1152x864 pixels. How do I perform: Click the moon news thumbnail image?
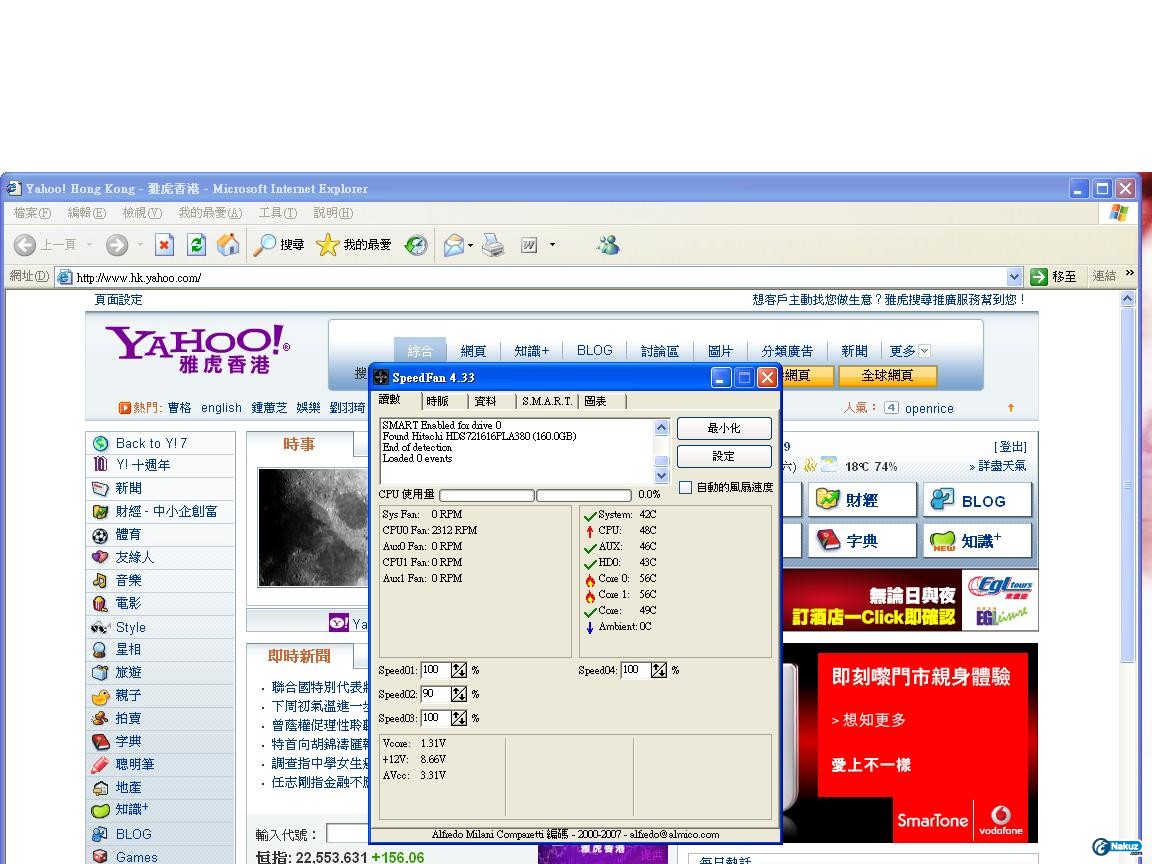313,528
